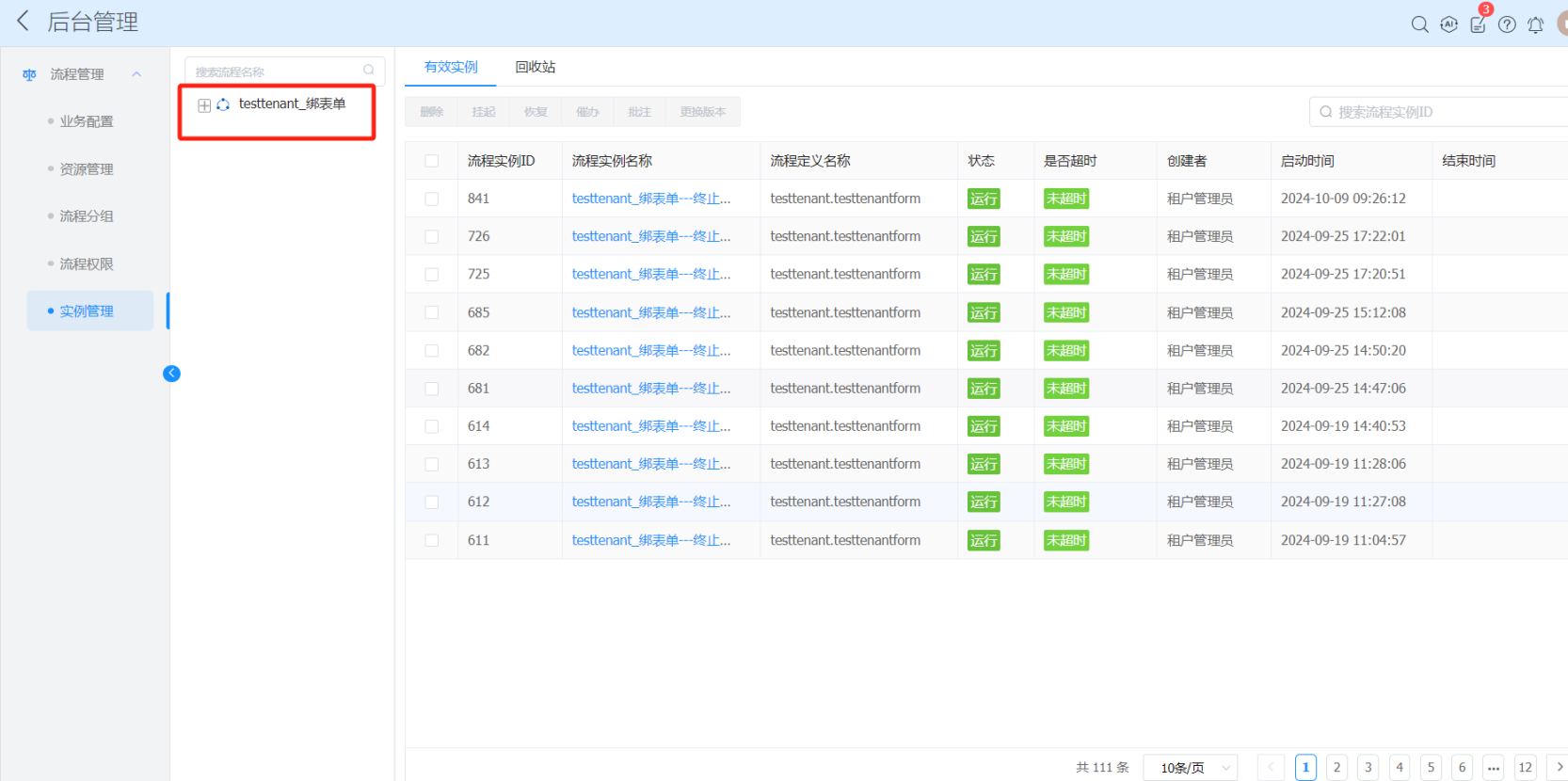
Task: Open 业务配置 in the sidebar menu
Action: [x=87, y=121]
